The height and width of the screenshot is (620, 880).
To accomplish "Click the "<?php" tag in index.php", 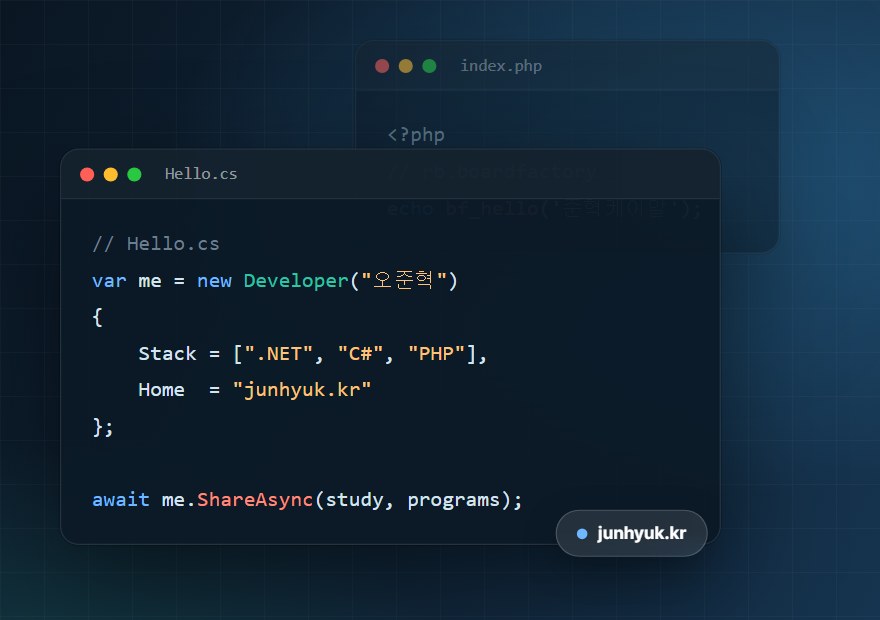I will [x=416, y=135].
